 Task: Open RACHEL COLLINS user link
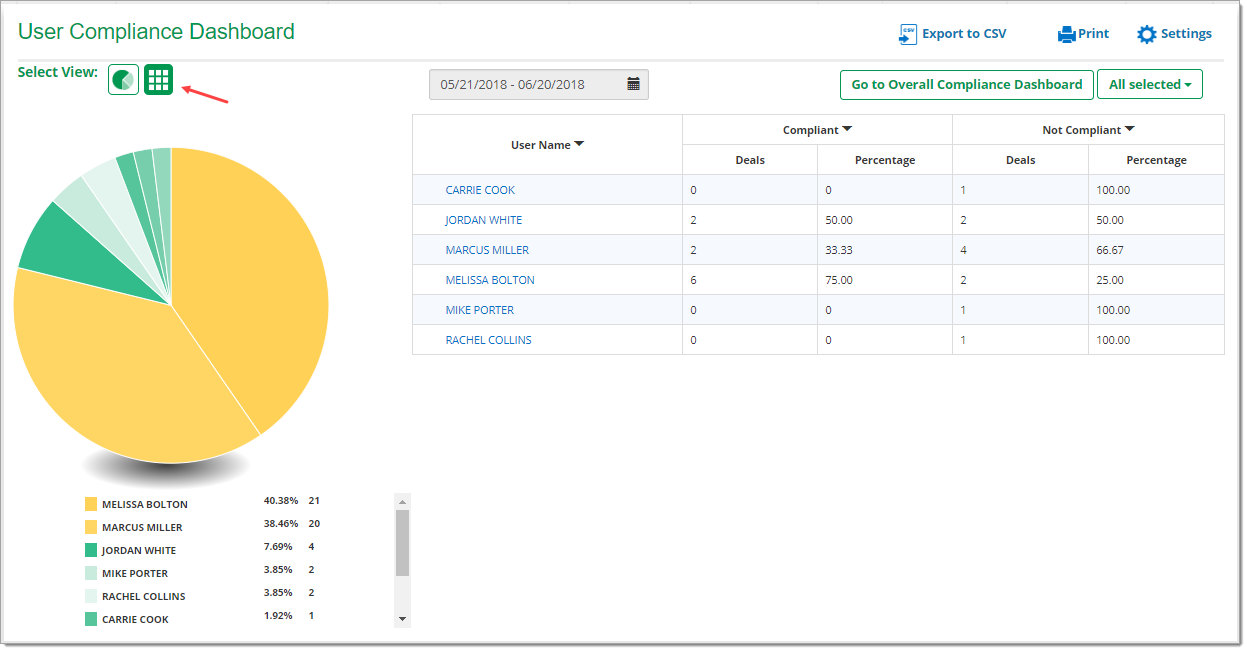point(489,340)
